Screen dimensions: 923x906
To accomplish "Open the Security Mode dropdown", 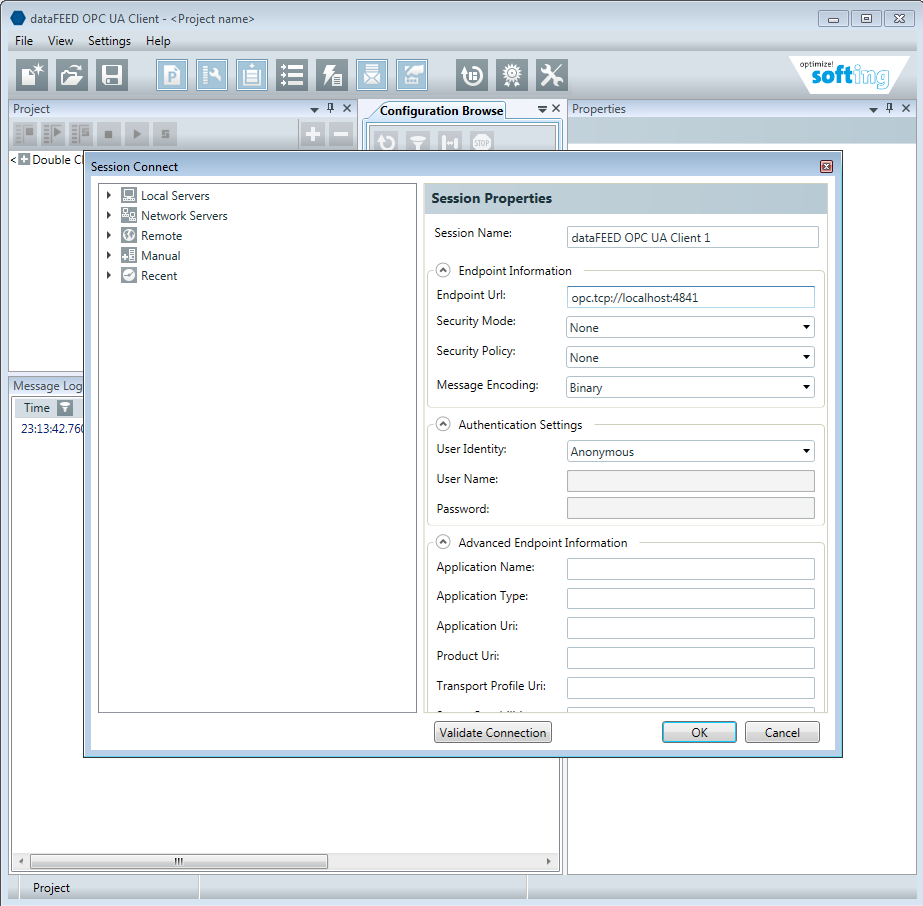I will pos(690,327).
